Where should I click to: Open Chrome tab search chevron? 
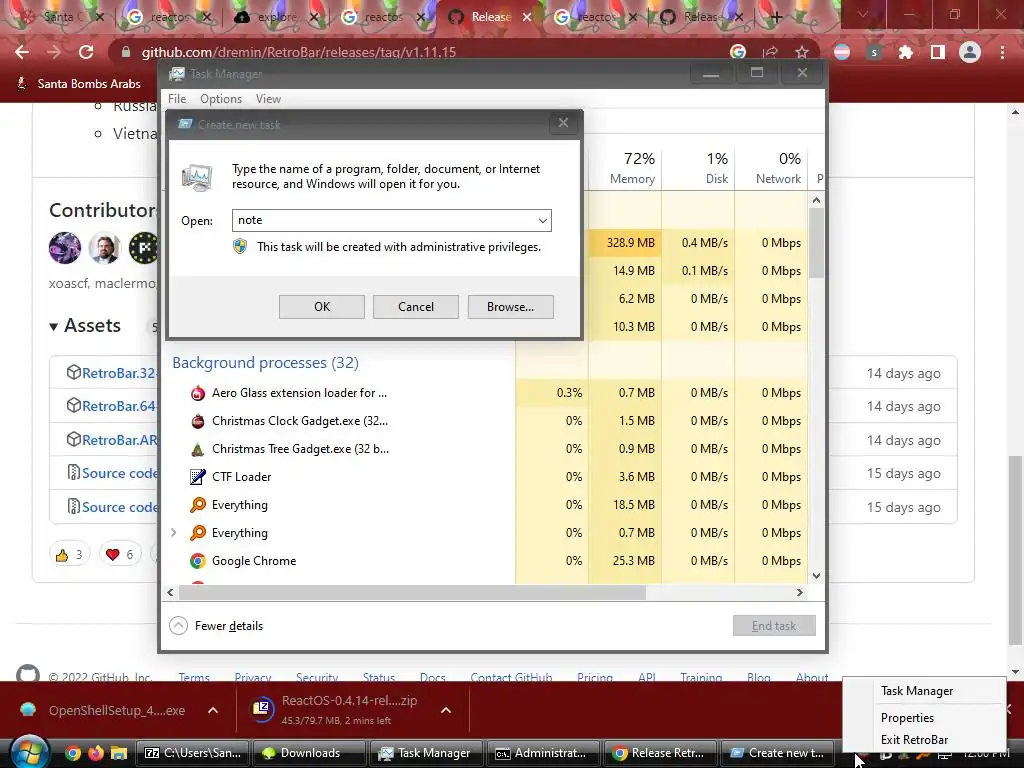pos(862,14)
